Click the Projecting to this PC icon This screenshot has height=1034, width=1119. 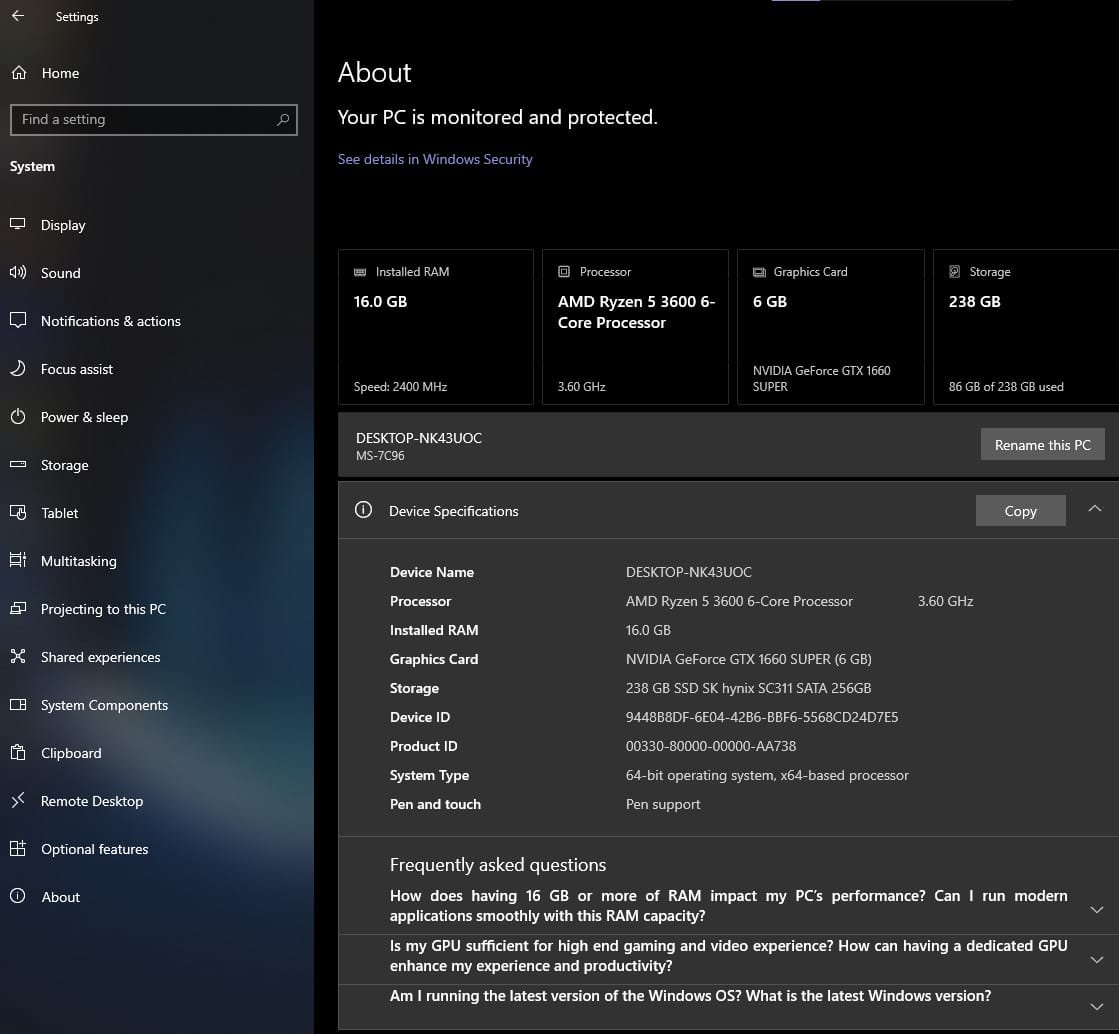point(18,608)
